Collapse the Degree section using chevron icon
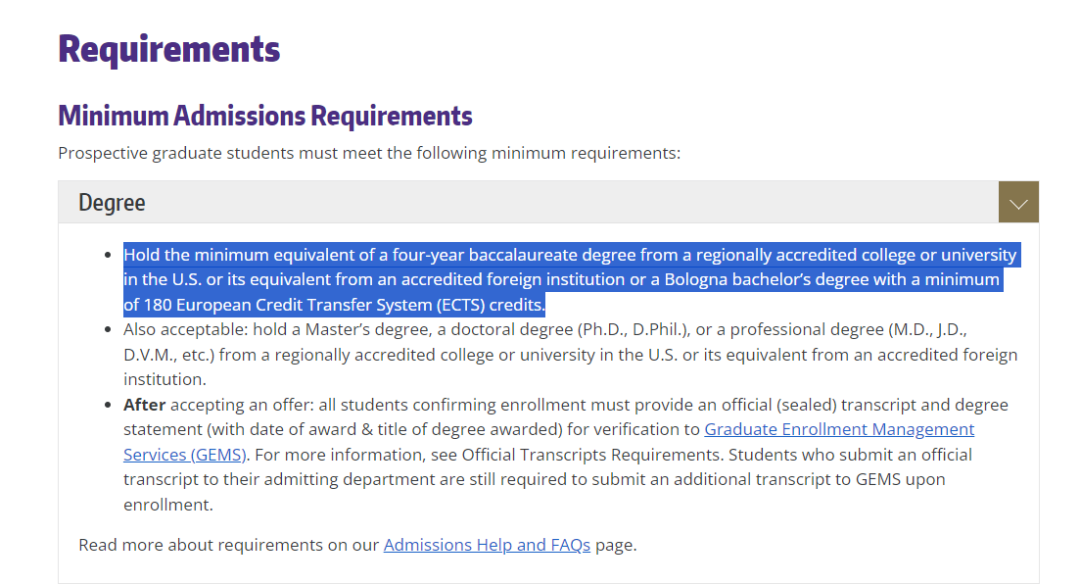 click(x=1018, y=202)
